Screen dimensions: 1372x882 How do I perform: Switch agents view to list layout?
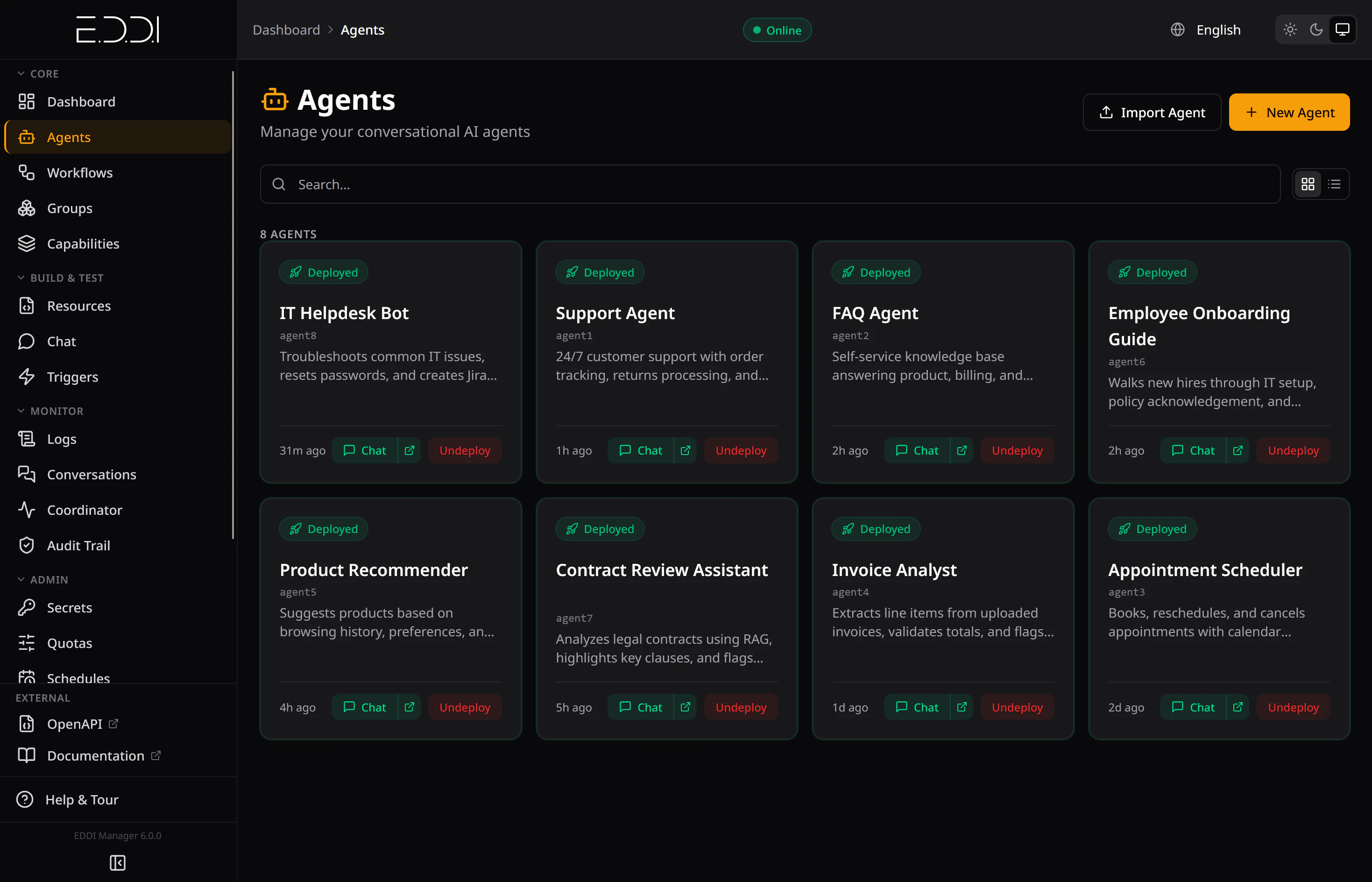pos(1334,184)
